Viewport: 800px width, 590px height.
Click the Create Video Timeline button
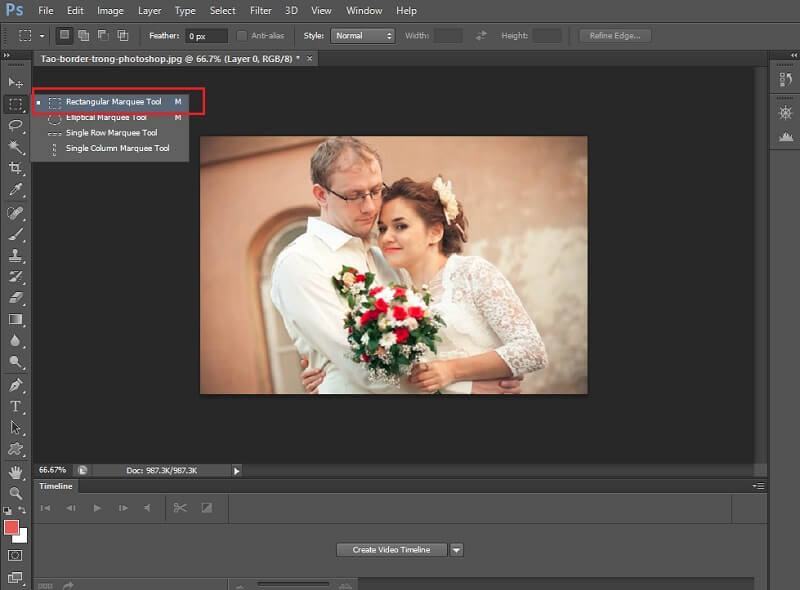coord(390,549)
